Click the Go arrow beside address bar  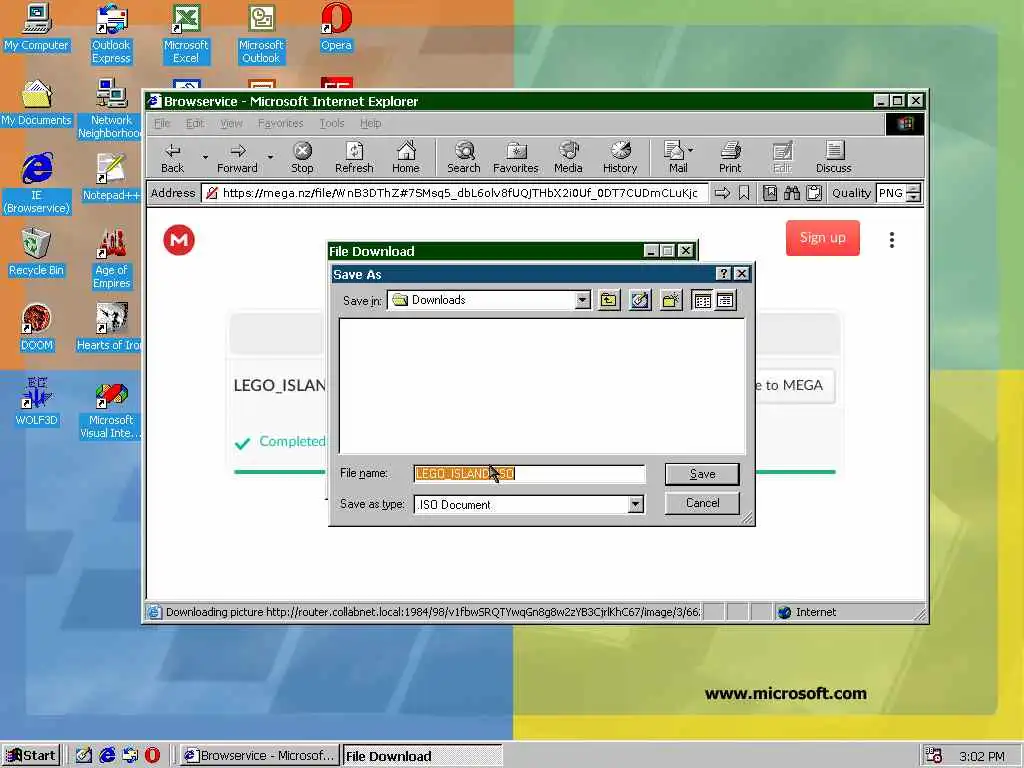pos(722,193)
